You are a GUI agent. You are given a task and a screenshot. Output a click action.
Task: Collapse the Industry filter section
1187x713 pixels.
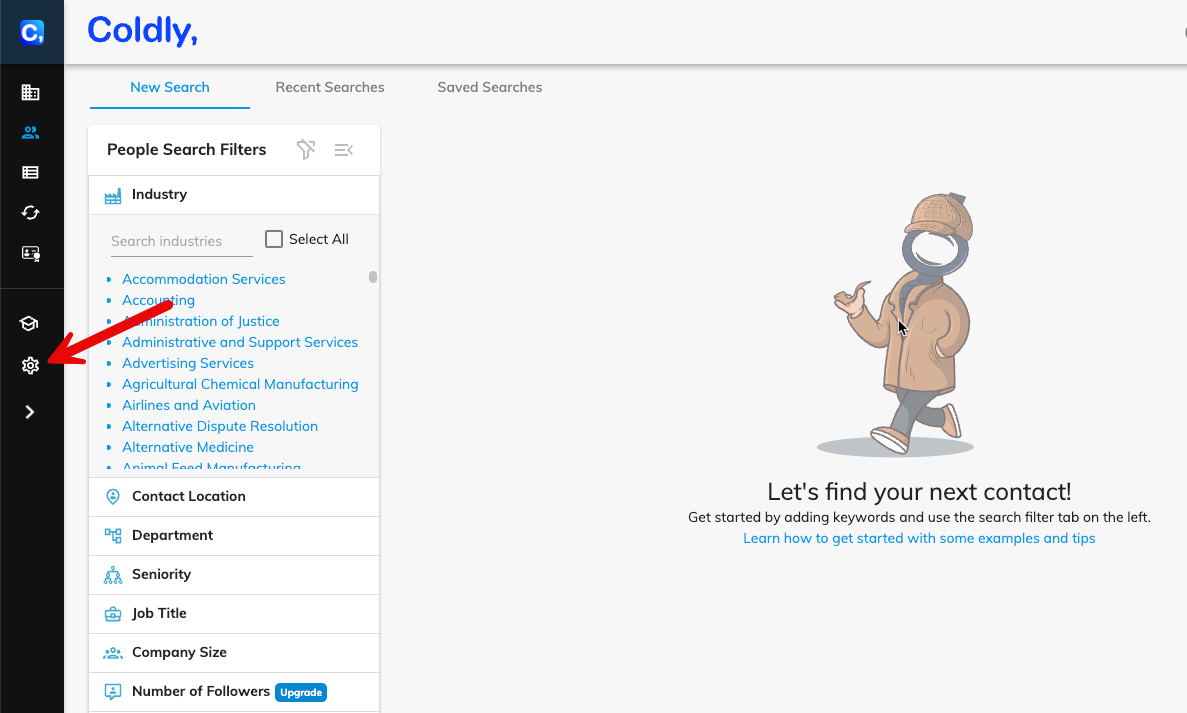234,195
